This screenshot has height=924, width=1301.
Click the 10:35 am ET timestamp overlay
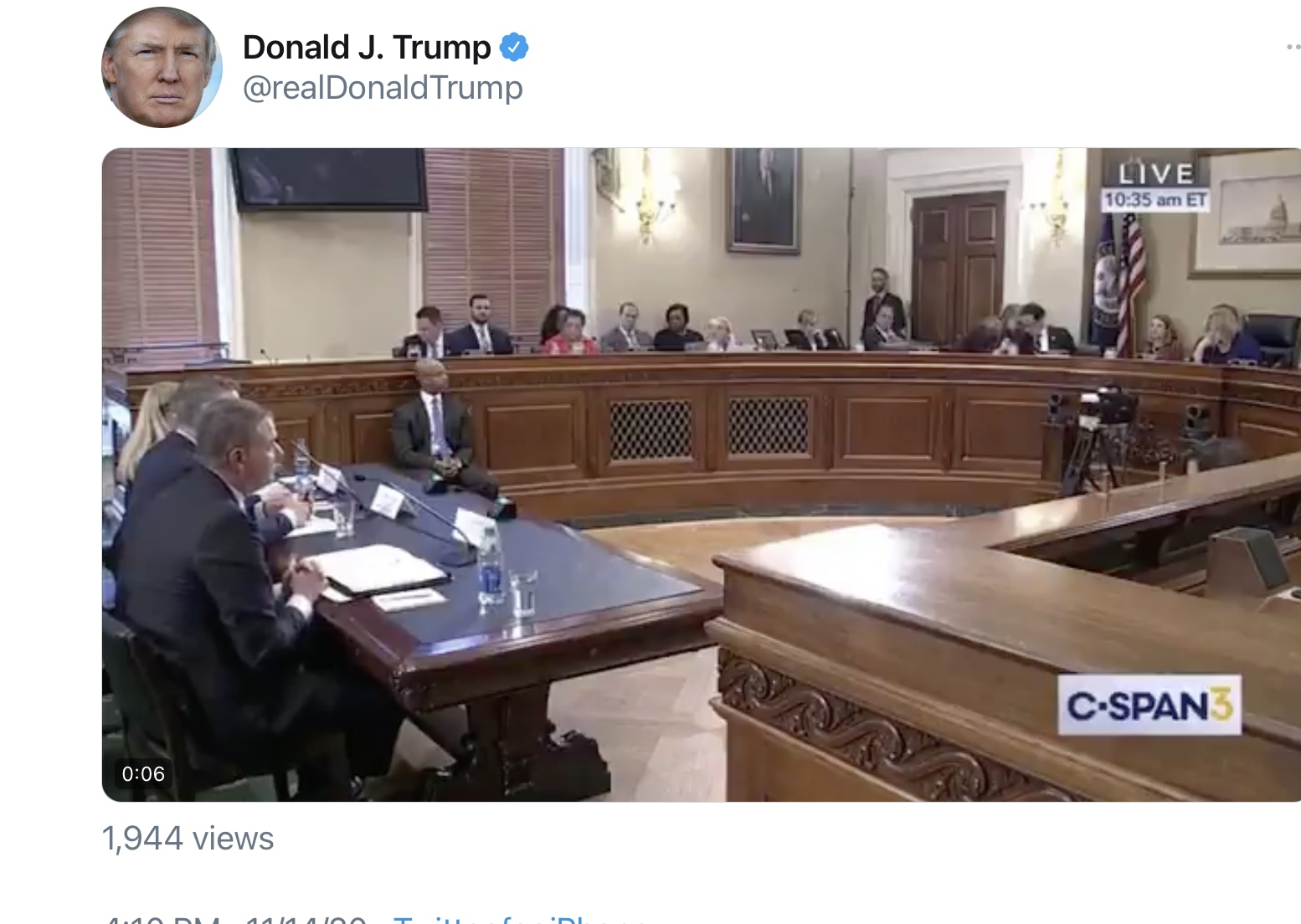click(x=1155, y=200)
